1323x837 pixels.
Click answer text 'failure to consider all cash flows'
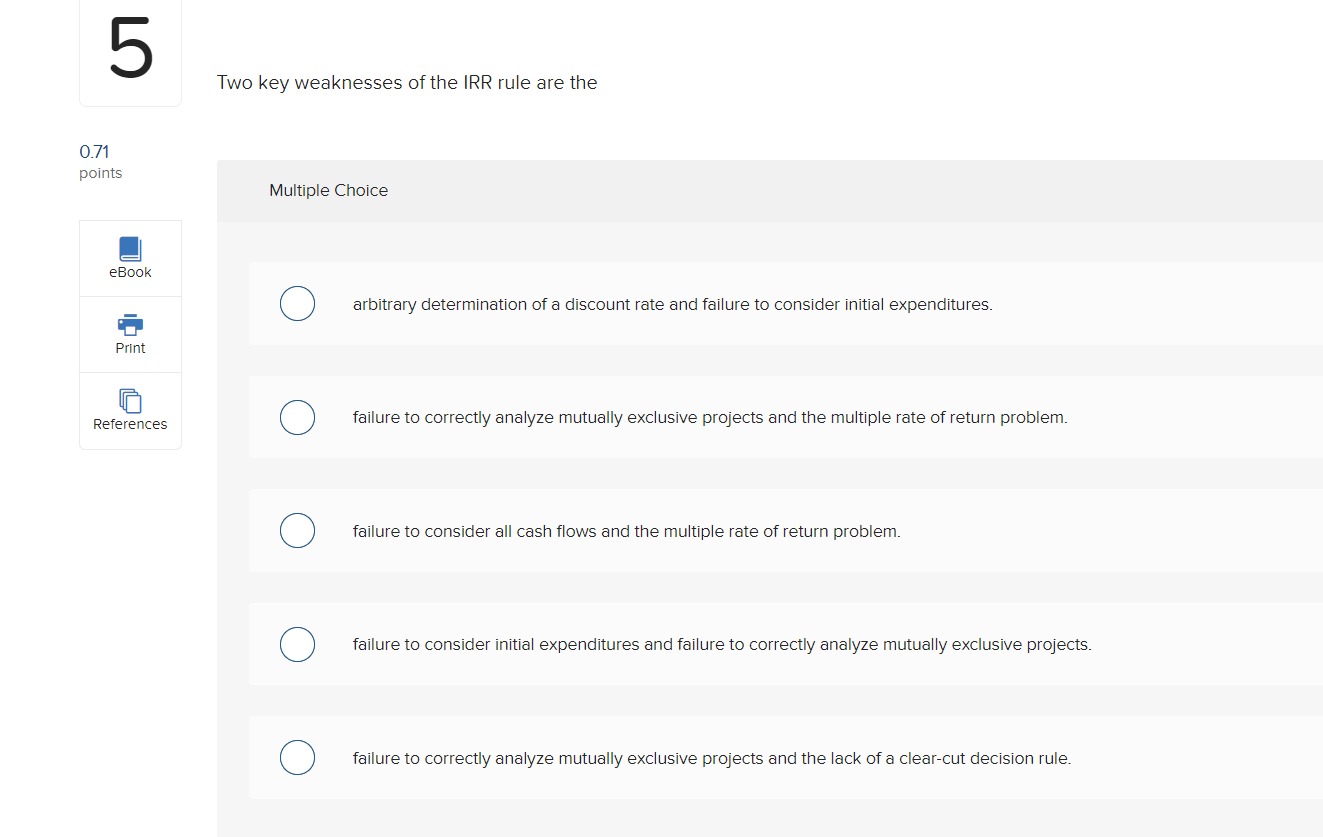pyautogui.click(x=626, y=531)
